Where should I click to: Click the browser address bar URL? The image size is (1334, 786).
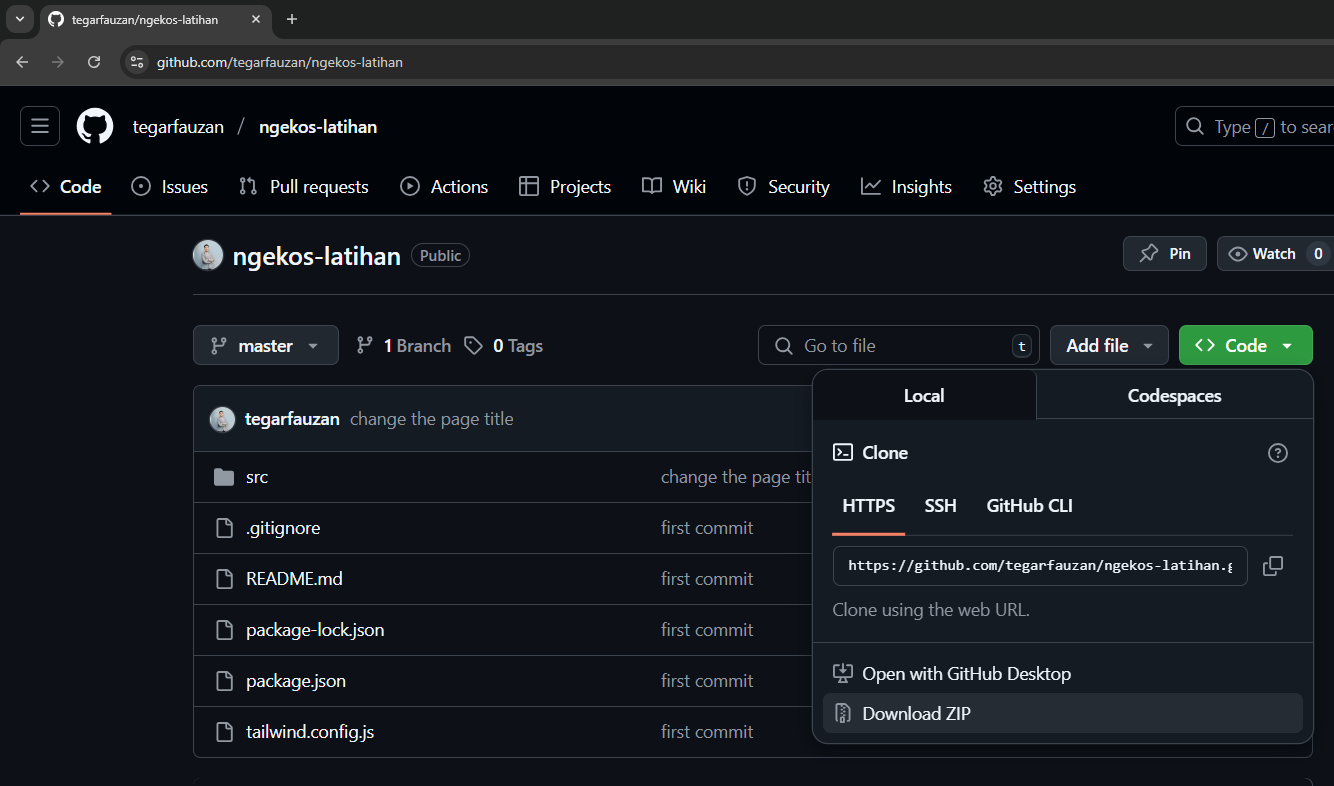(280, 62)
